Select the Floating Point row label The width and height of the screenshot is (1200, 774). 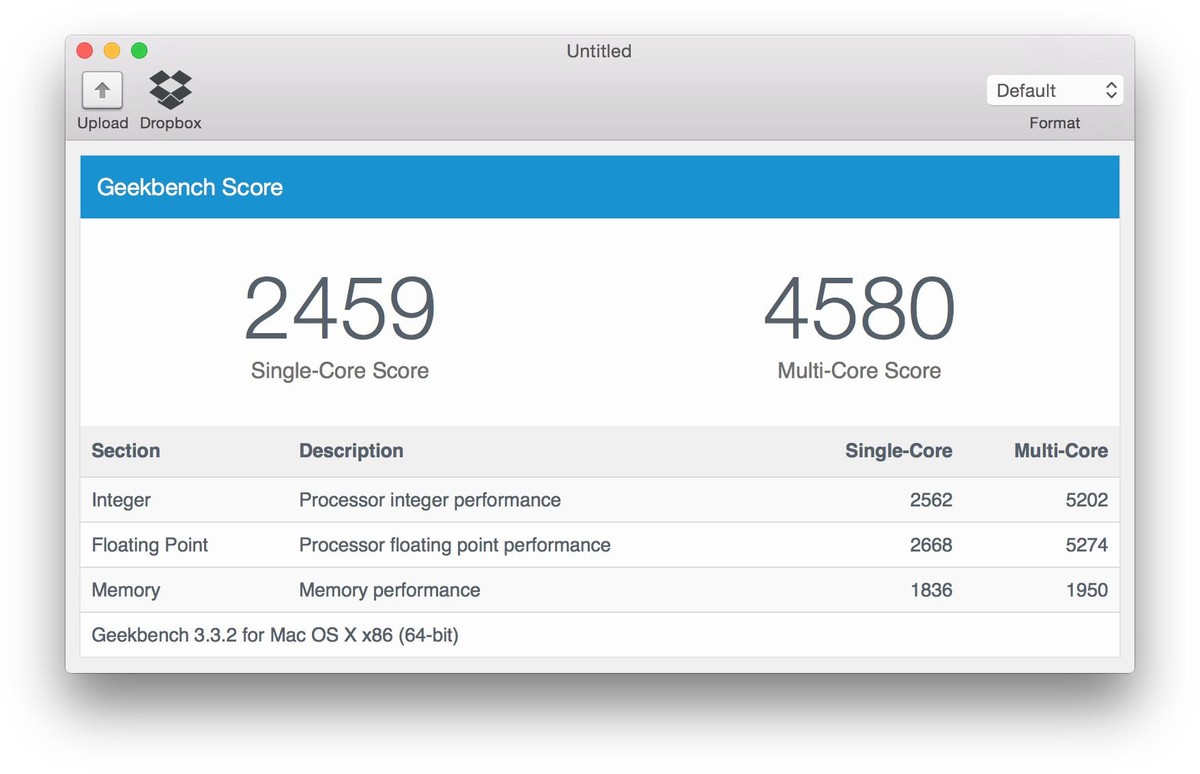click(x=150, y=545)
